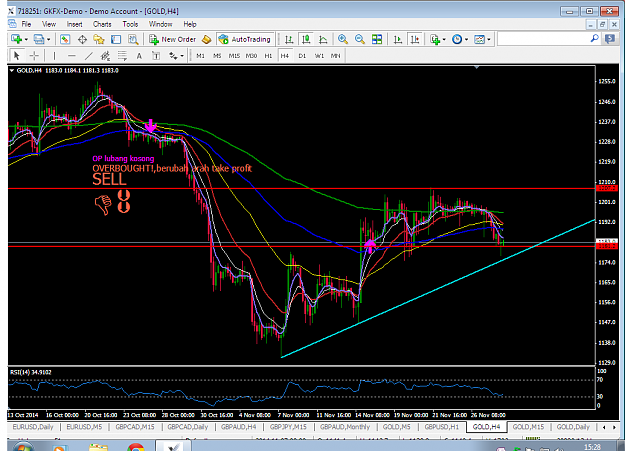Image resolution: width=625 pixels, height=451 pixels.
Task: Switch to the GOLD,Daily chart tab
Action: pos(573,427)
